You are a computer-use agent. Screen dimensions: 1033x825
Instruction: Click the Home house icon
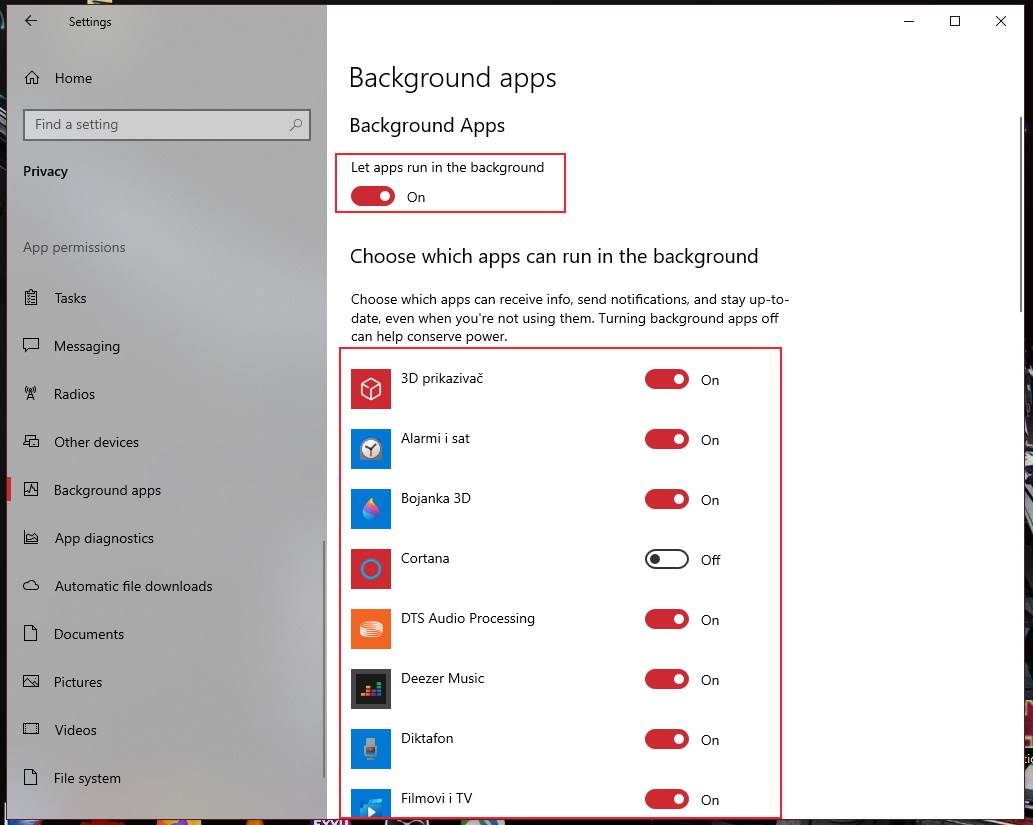31,78
